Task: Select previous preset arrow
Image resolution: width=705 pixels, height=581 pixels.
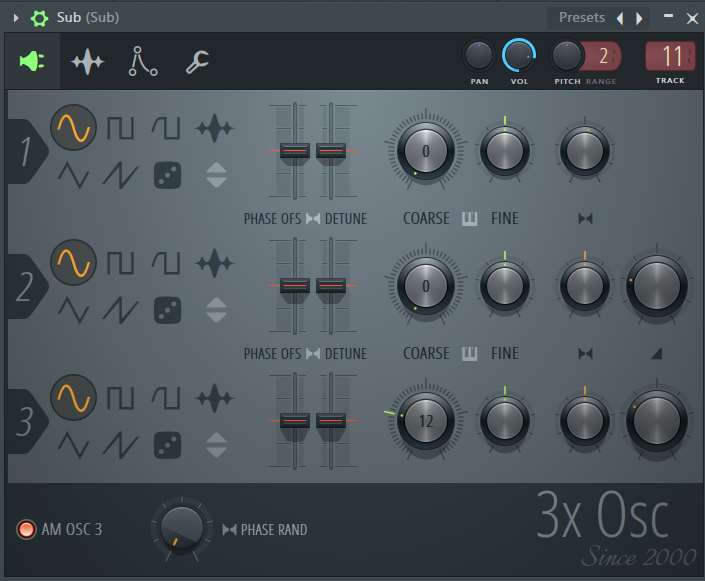Action: [x=620, y=18]
